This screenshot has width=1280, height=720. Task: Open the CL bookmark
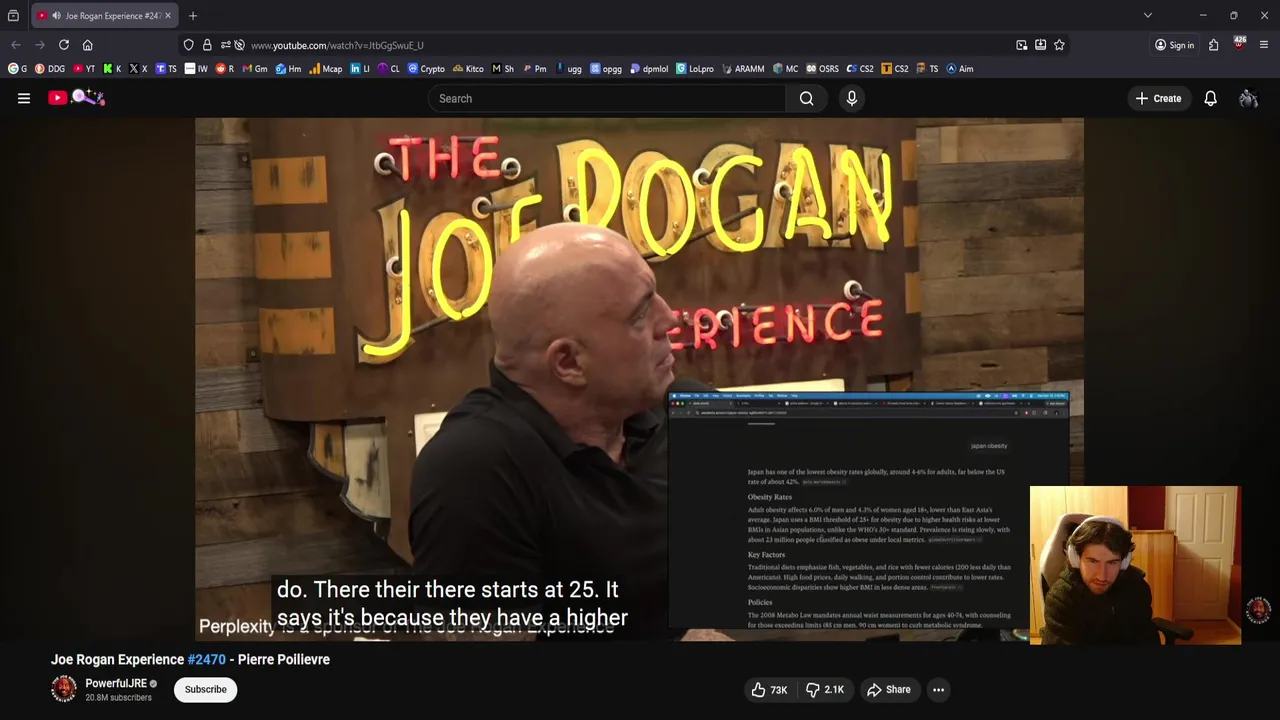coord(389,69)
